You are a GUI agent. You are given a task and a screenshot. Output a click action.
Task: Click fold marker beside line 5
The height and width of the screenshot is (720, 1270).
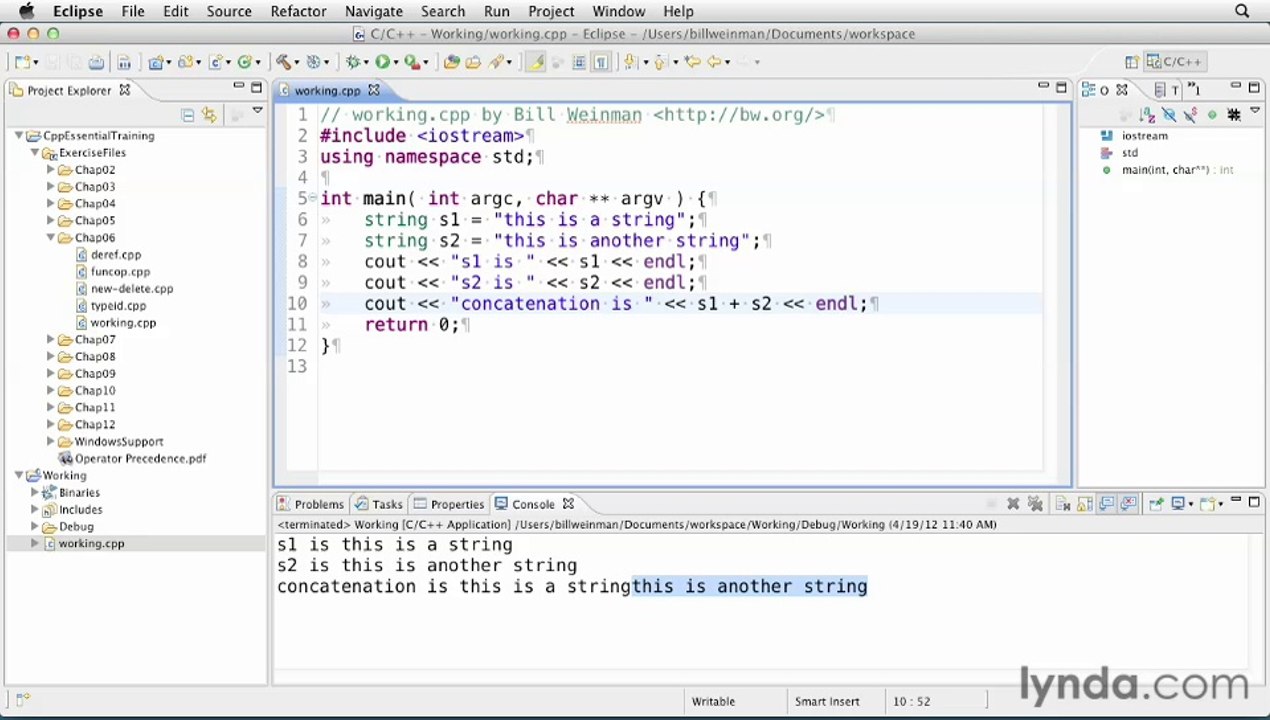coord(313,198)
